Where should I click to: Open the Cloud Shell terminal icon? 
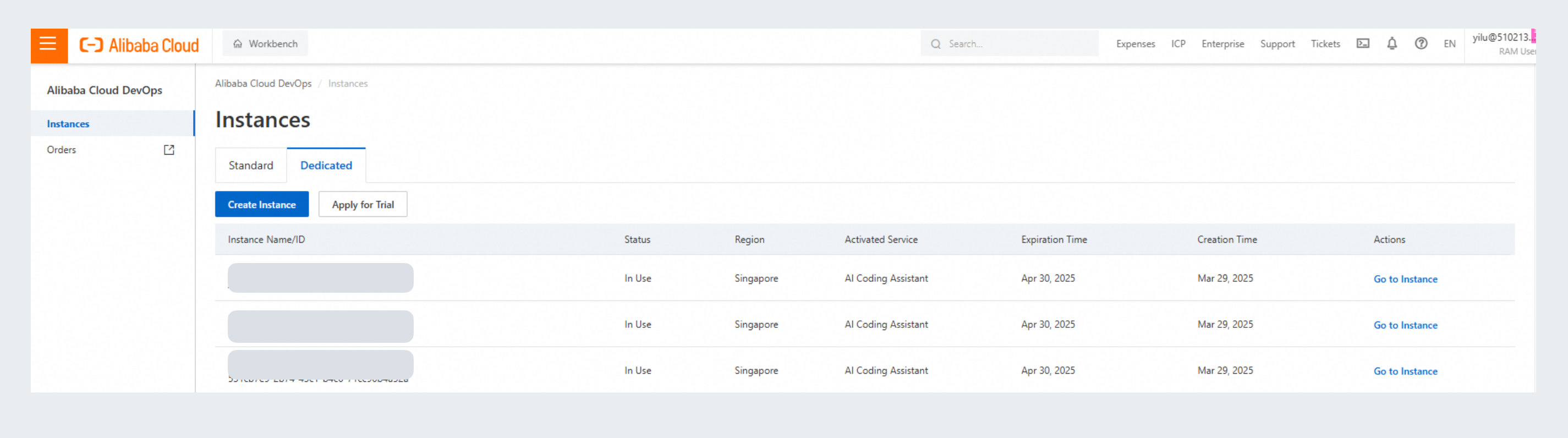point(1363,44)
